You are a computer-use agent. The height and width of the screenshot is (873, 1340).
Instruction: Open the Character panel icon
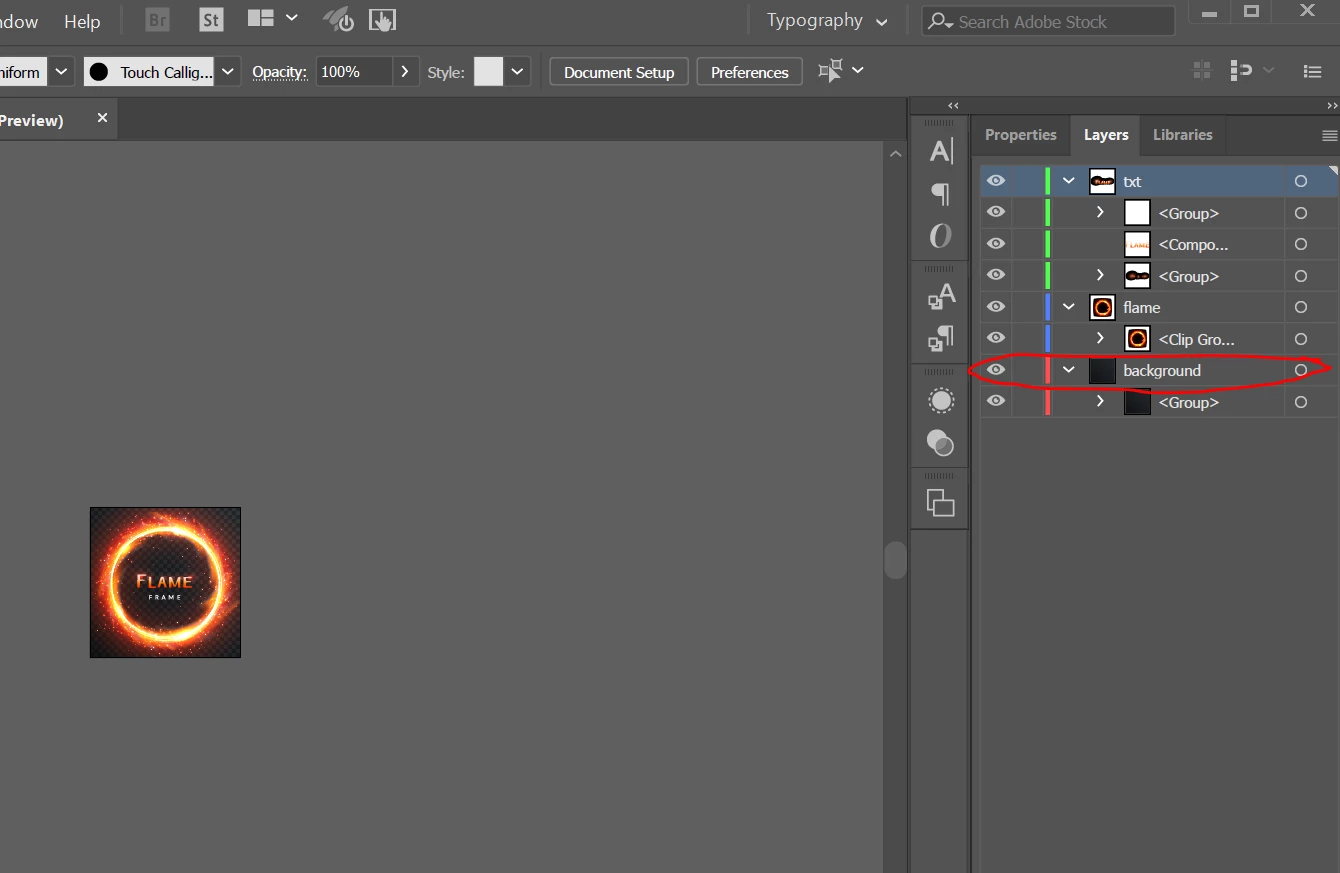point(940,151)
